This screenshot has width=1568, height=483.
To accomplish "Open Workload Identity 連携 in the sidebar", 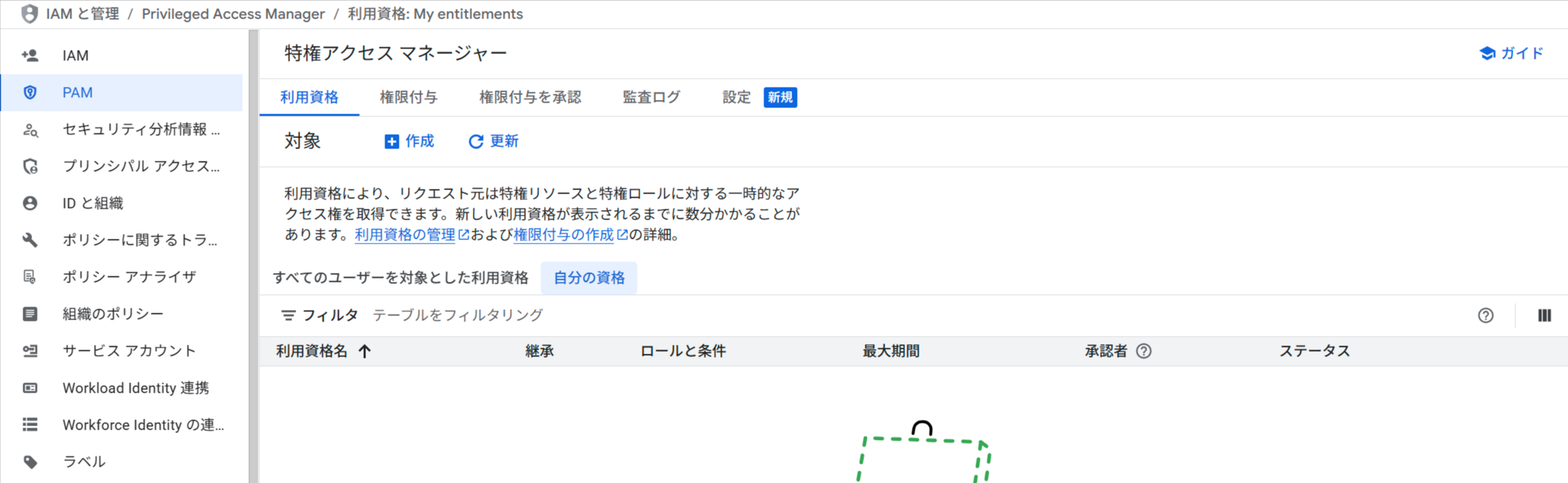I will [122, 388].
